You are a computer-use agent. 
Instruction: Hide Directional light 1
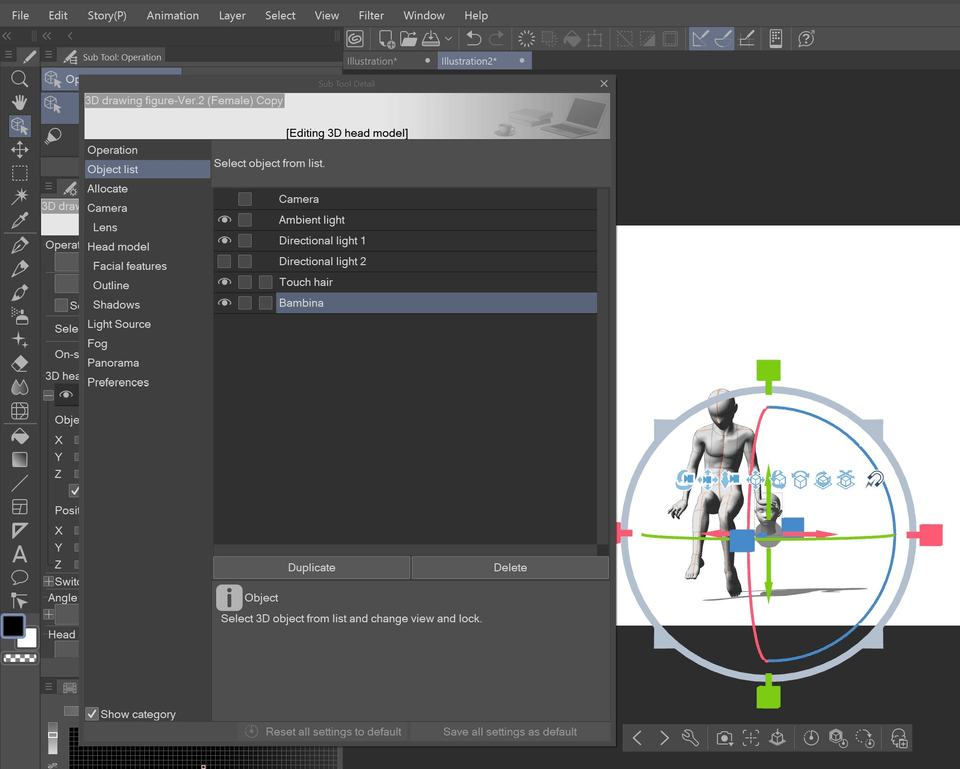225,241
